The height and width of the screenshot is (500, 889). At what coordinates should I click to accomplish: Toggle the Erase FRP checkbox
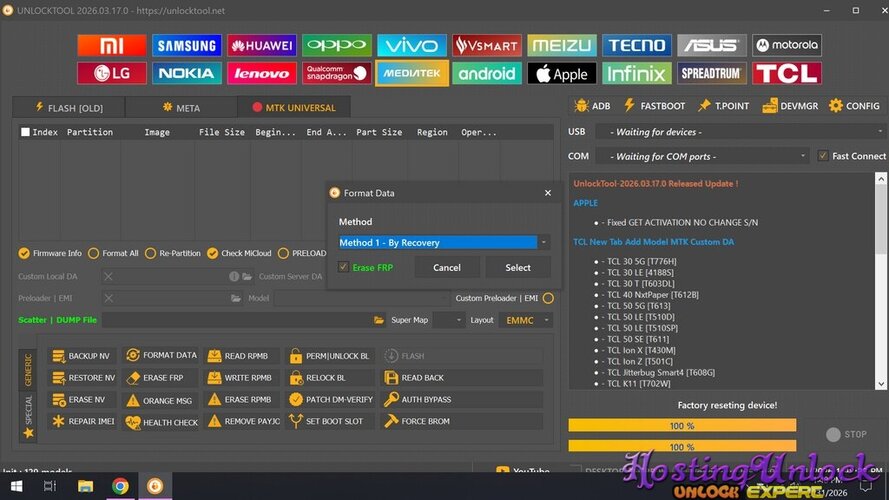(x=344, y=267)
